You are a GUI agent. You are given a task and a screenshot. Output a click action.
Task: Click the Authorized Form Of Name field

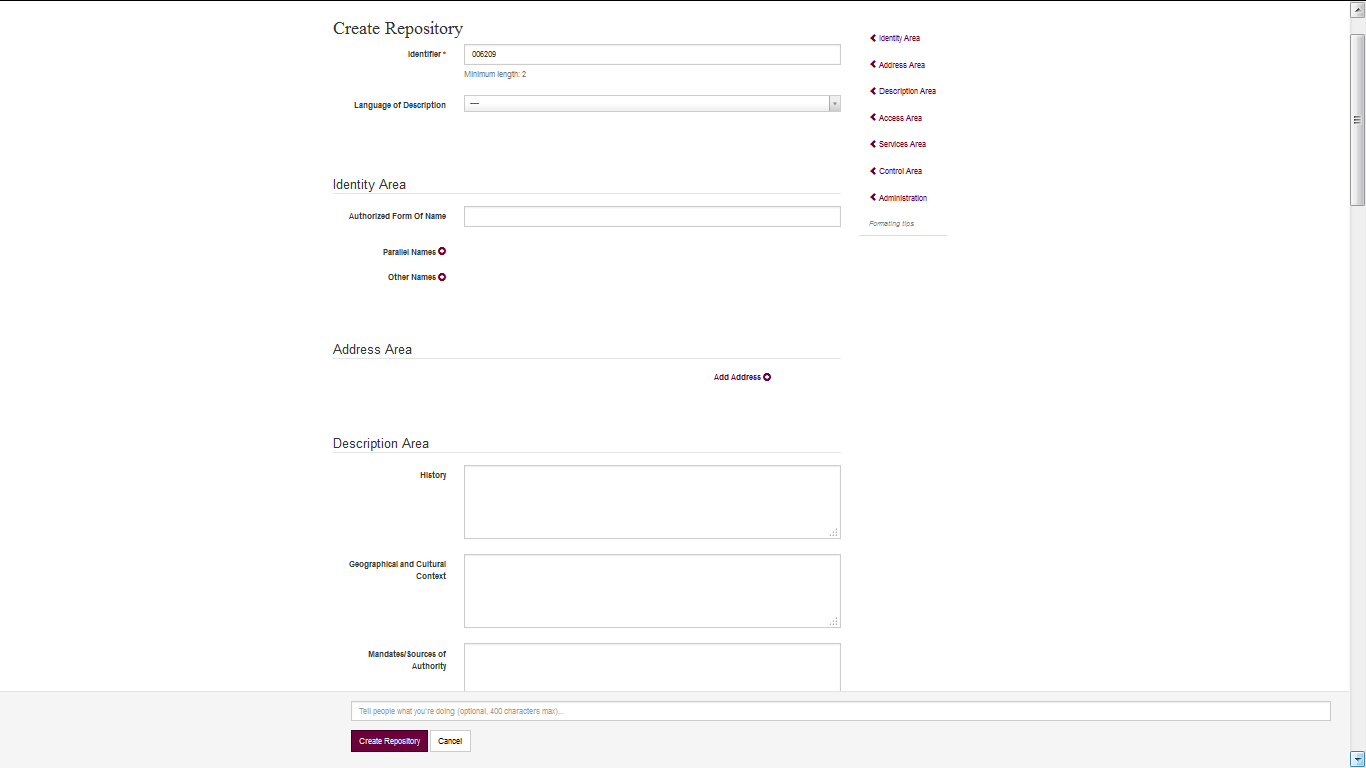(650, 216)
